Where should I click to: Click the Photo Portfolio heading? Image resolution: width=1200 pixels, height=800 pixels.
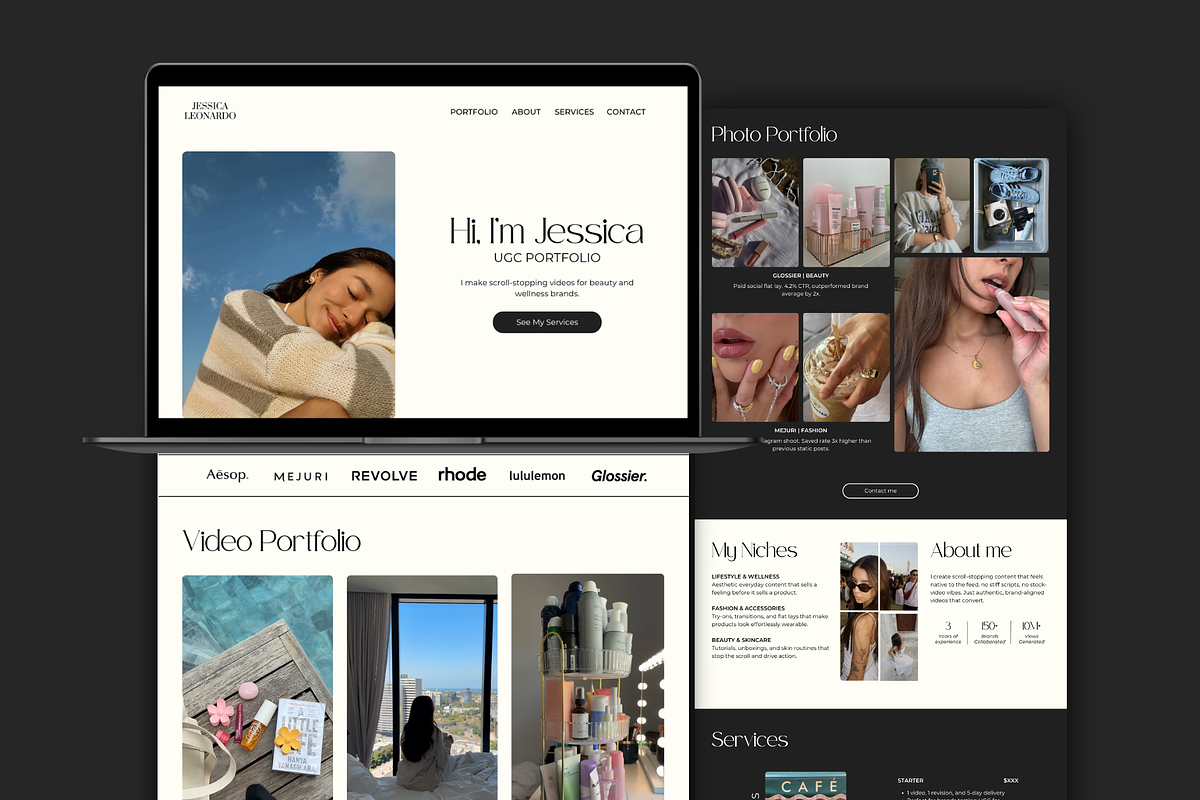(x=774, y=134)
